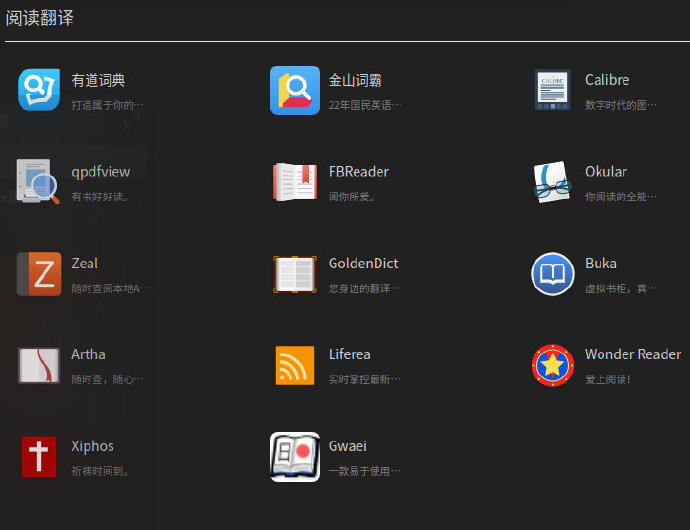Click the 阅你所爱 description under FBReader

click(x=352, y=197)
